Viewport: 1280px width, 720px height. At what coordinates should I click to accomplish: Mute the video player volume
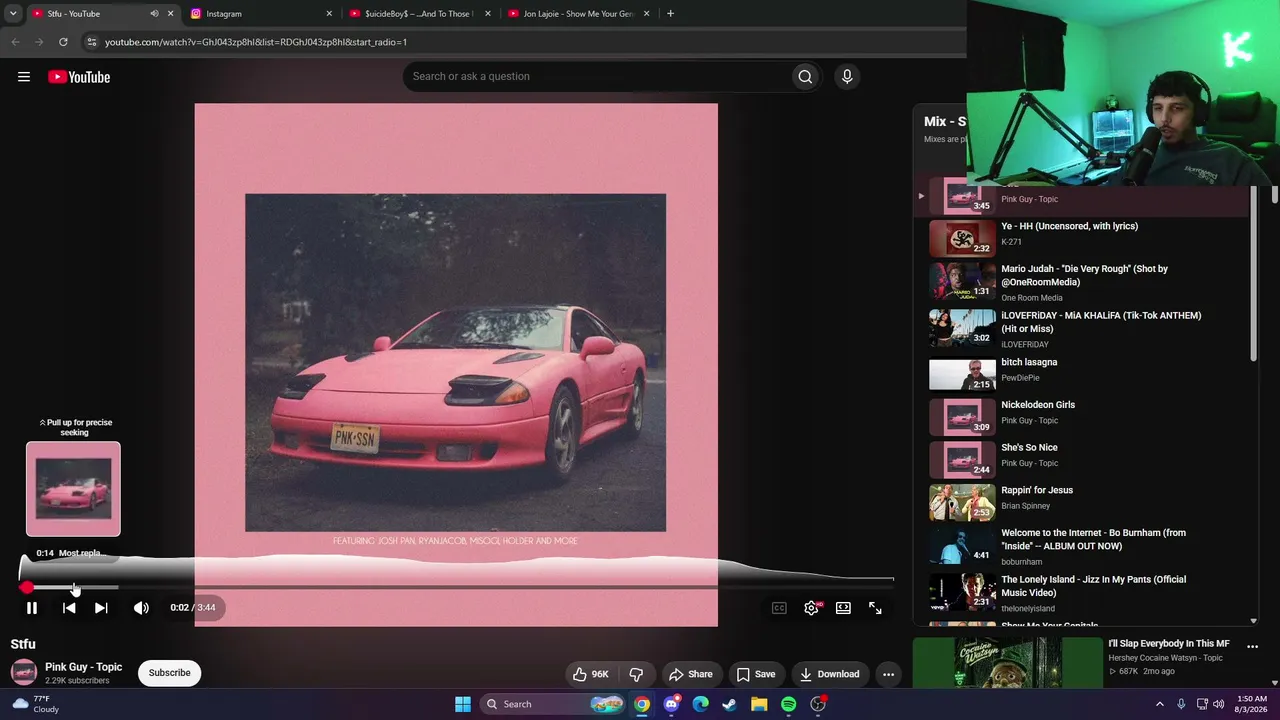(141, 607)
